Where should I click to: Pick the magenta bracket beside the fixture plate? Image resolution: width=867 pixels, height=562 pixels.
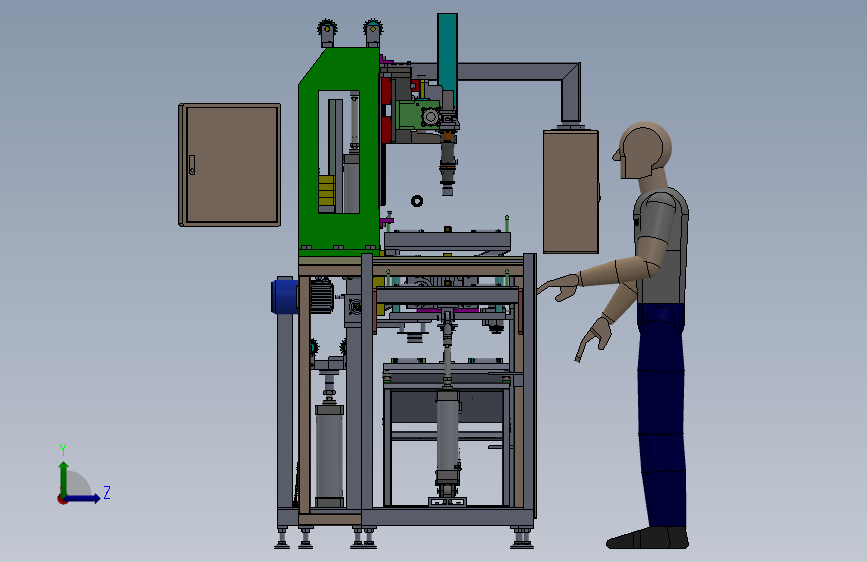(386, 222)
